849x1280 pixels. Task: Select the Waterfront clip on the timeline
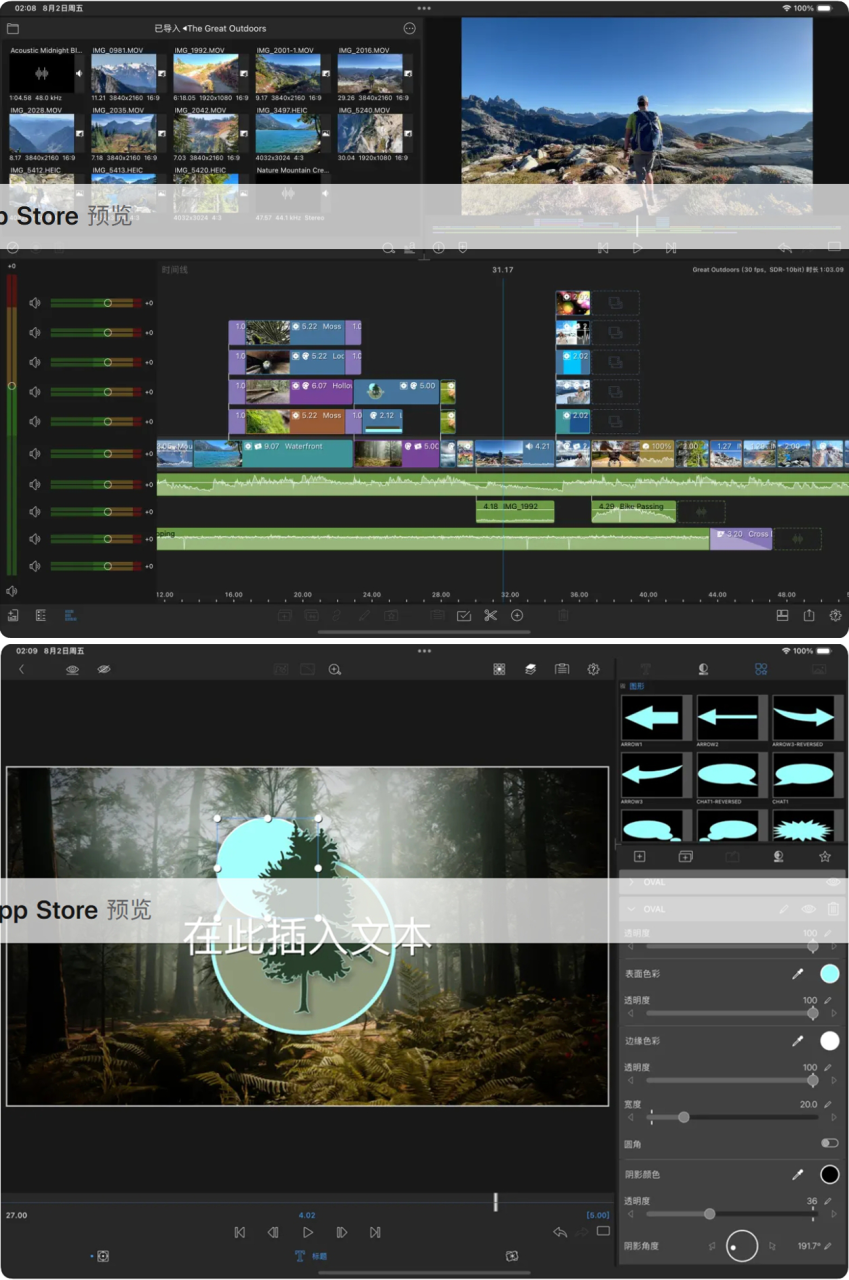pyautogui.click(x=297, y=454)
